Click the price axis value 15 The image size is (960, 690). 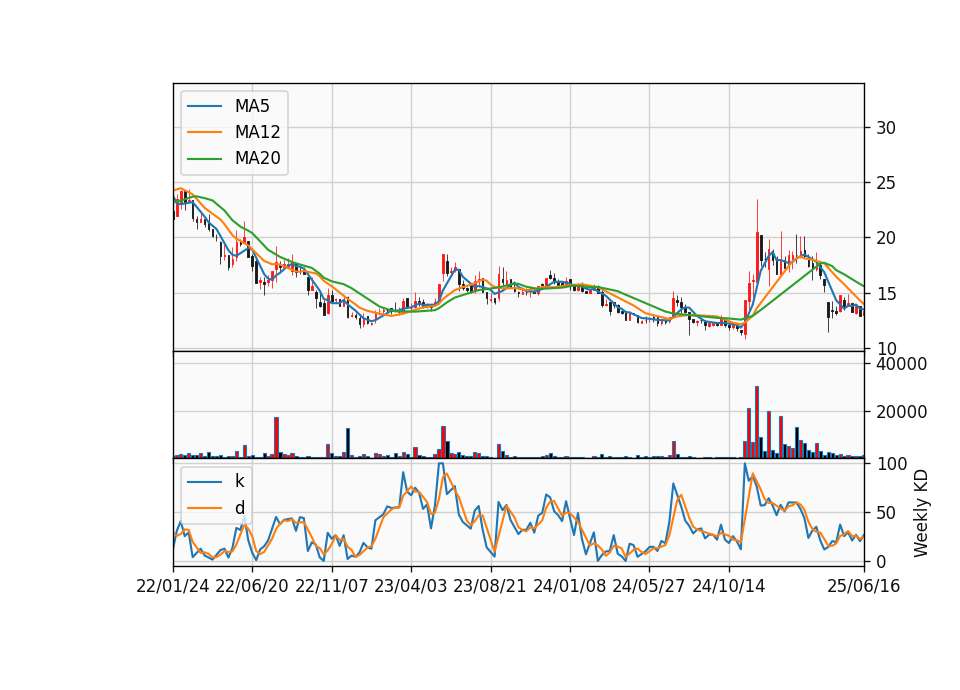(886, 294)
